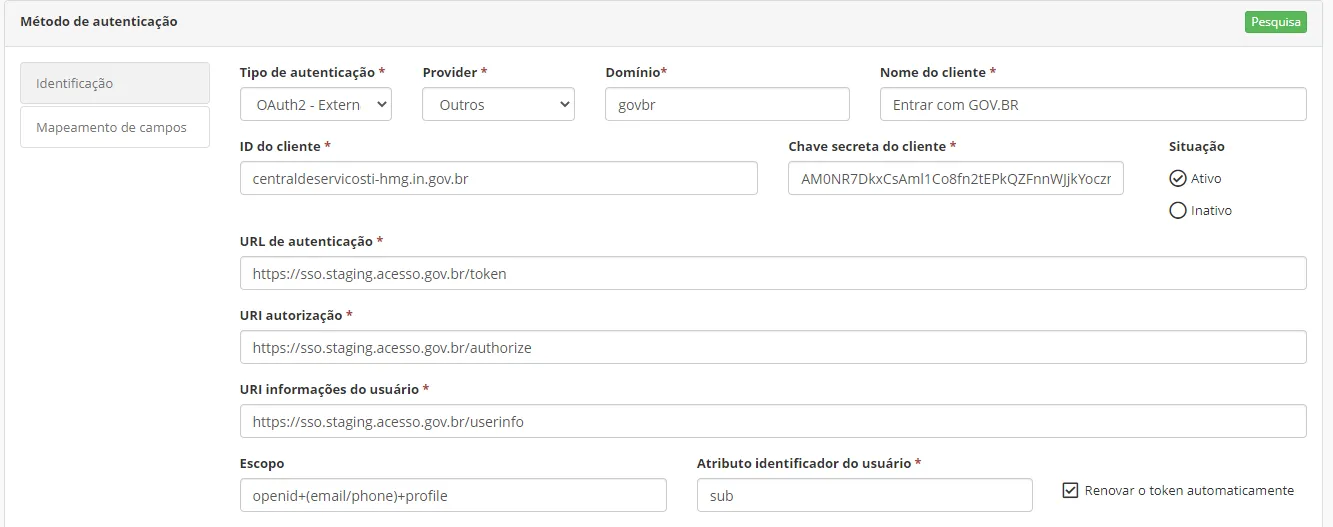The width and height of the screenshot is (1333, 527).
Task: Click the Chave secreta do cliente field
Action: coord(956,178)
